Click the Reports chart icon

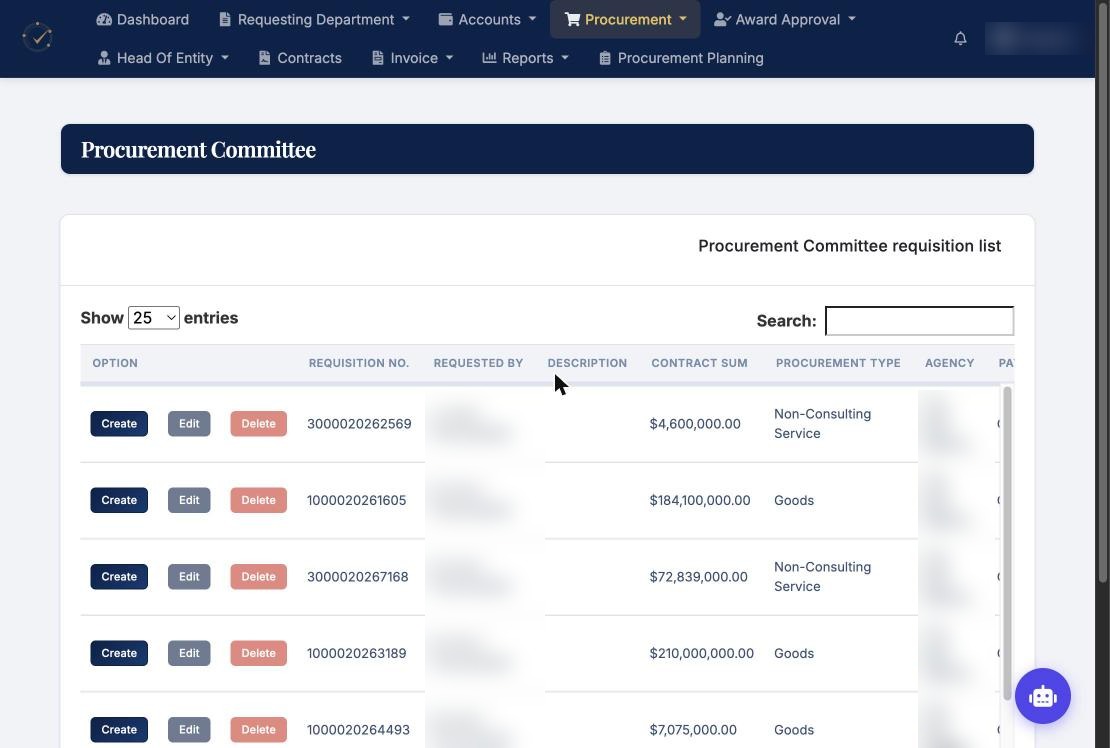click(x=489, y=57)
